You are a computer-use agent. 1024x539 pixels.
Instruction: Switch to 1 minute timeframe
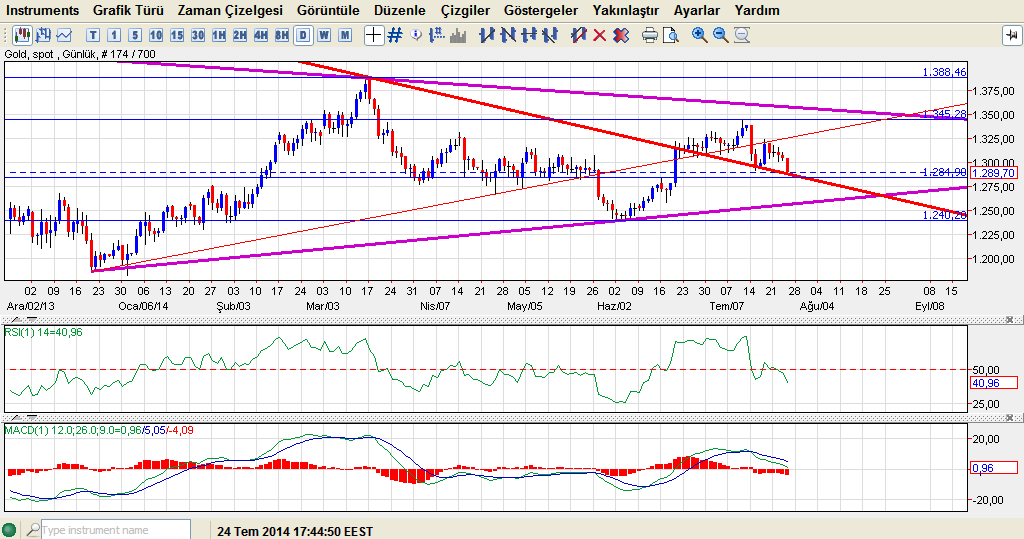pyautogui.click(x=114, y=35)
